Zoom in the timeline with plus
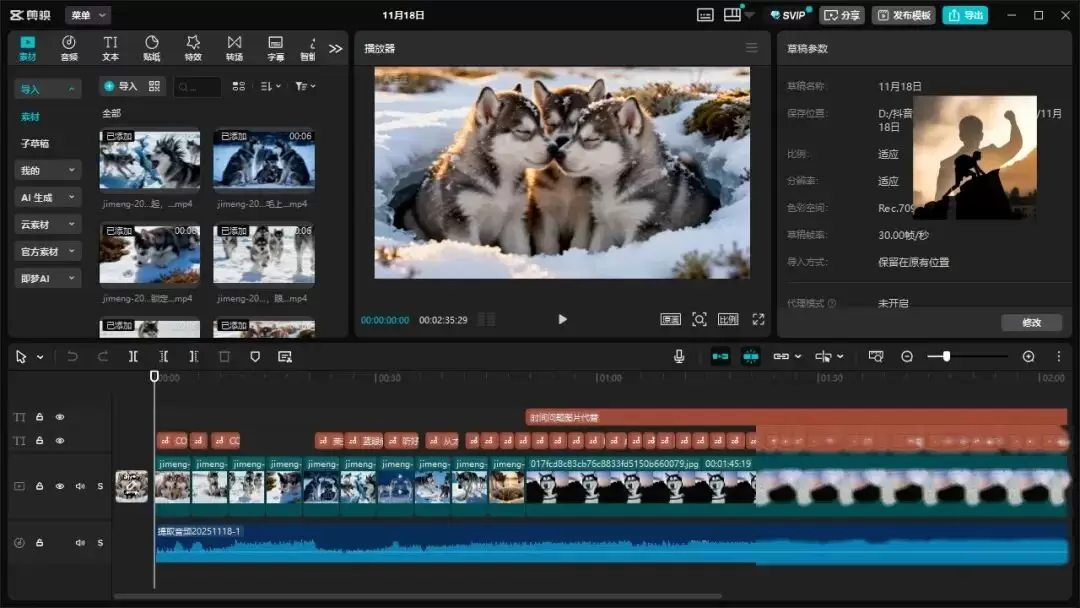The height and width of the screenshot is (608, 1080). [x=1028, y=356]
